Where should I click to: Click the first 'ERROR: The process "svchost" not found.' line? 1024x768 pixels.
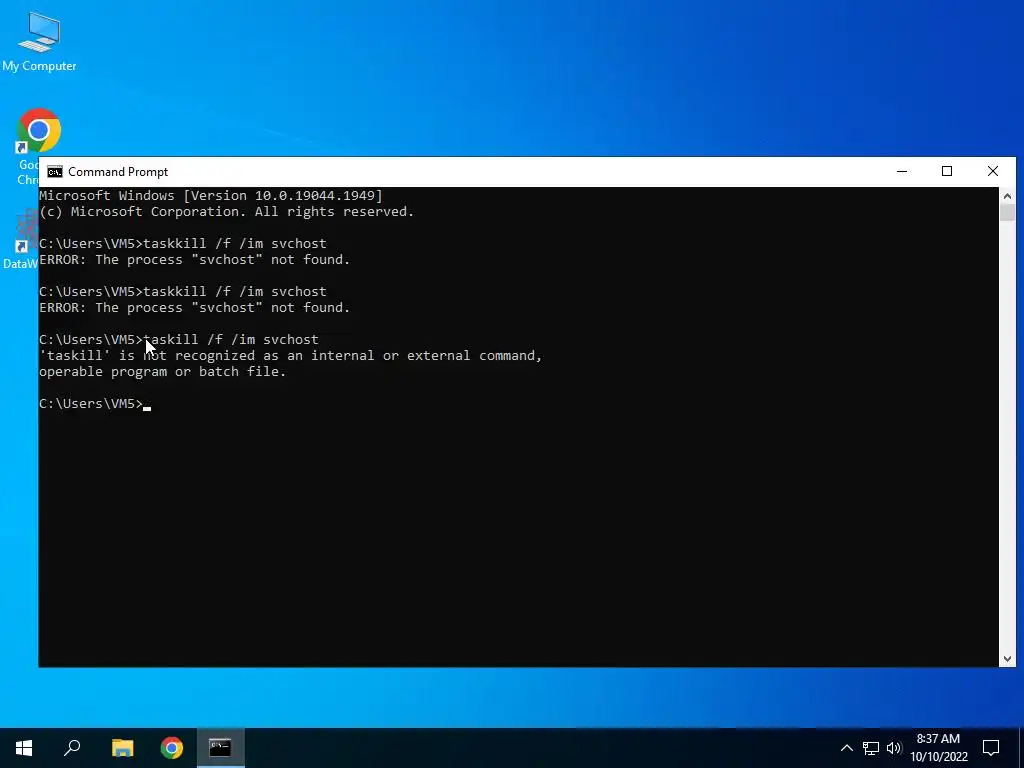point(195,260)
